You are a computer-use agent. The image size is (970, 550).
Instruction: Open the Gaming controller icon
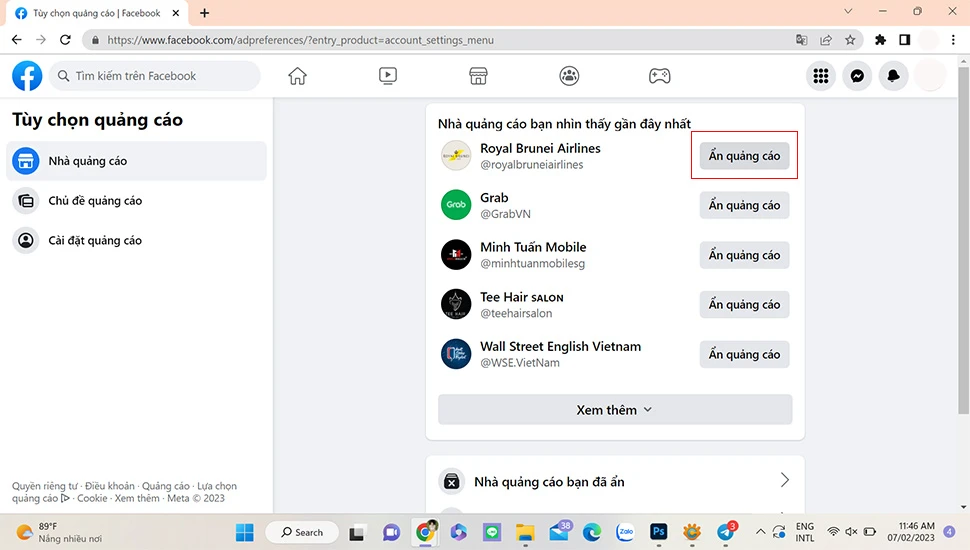point(659,76)
